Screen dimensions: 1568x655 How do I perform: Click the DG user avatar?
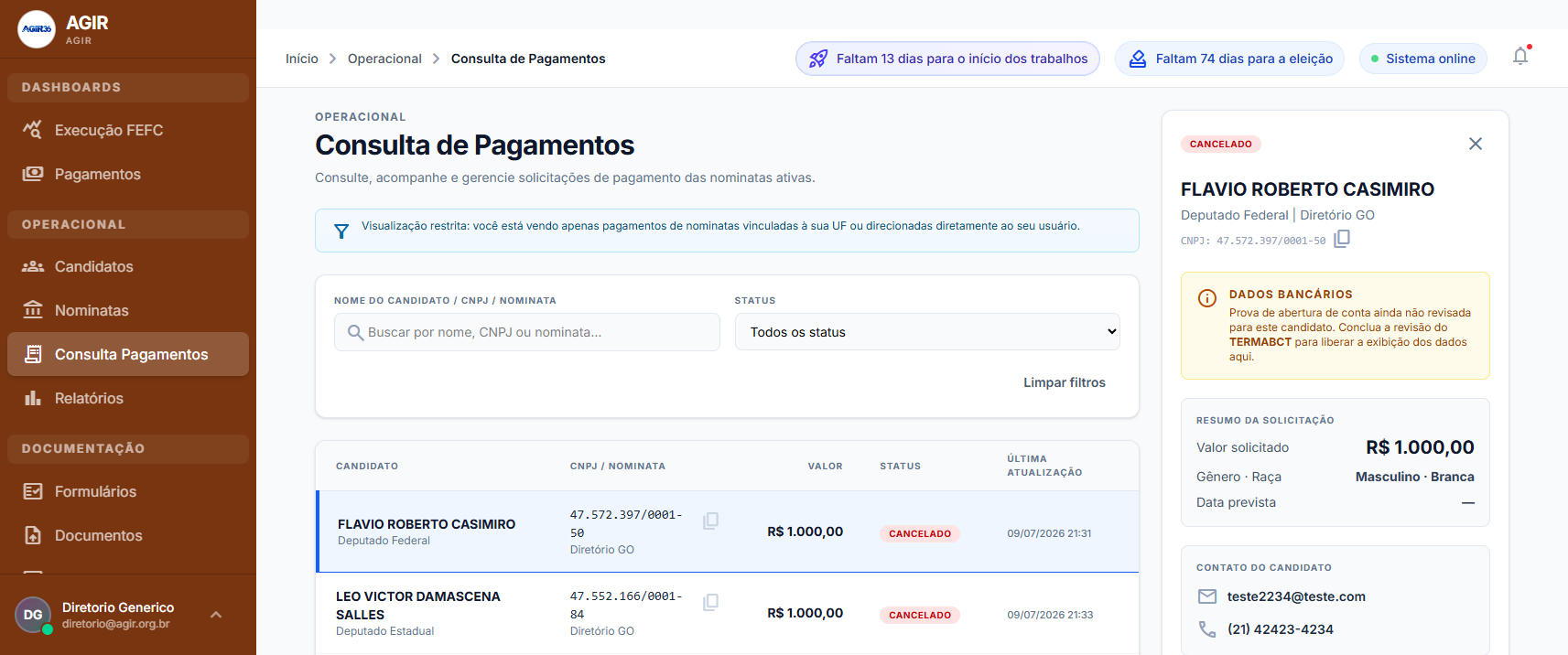click(33, 615)
